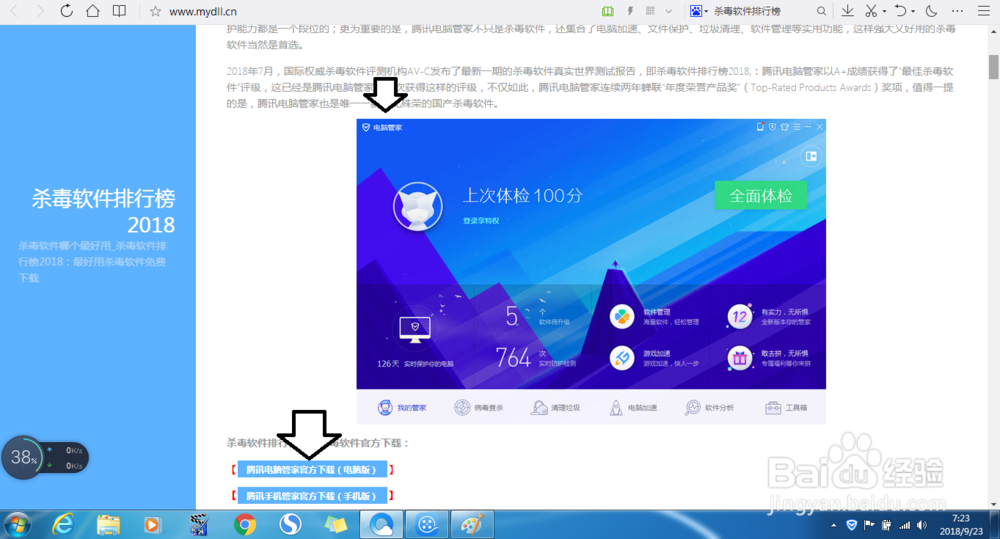1000x539 pixels.
Task: Open the Baidu search engine selector
Action: click(698, 11)
